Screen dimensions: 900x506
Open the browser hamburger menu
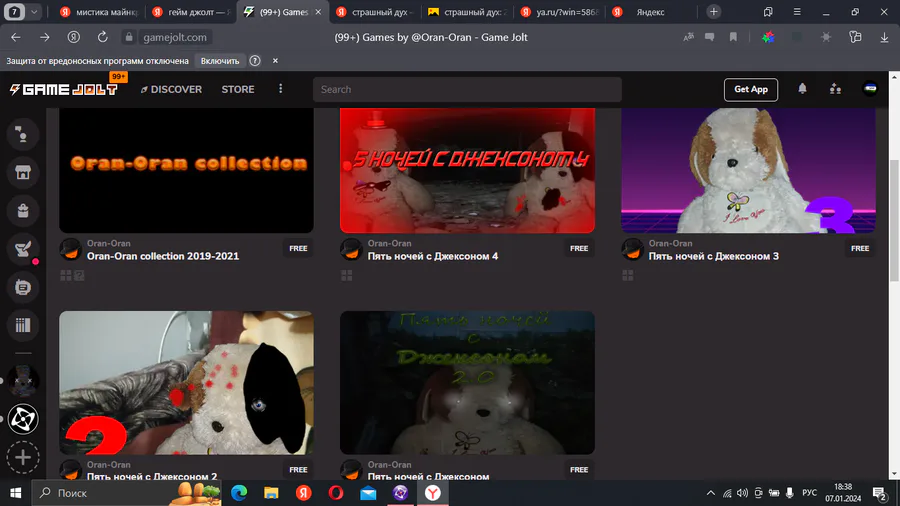click(797, 12)
